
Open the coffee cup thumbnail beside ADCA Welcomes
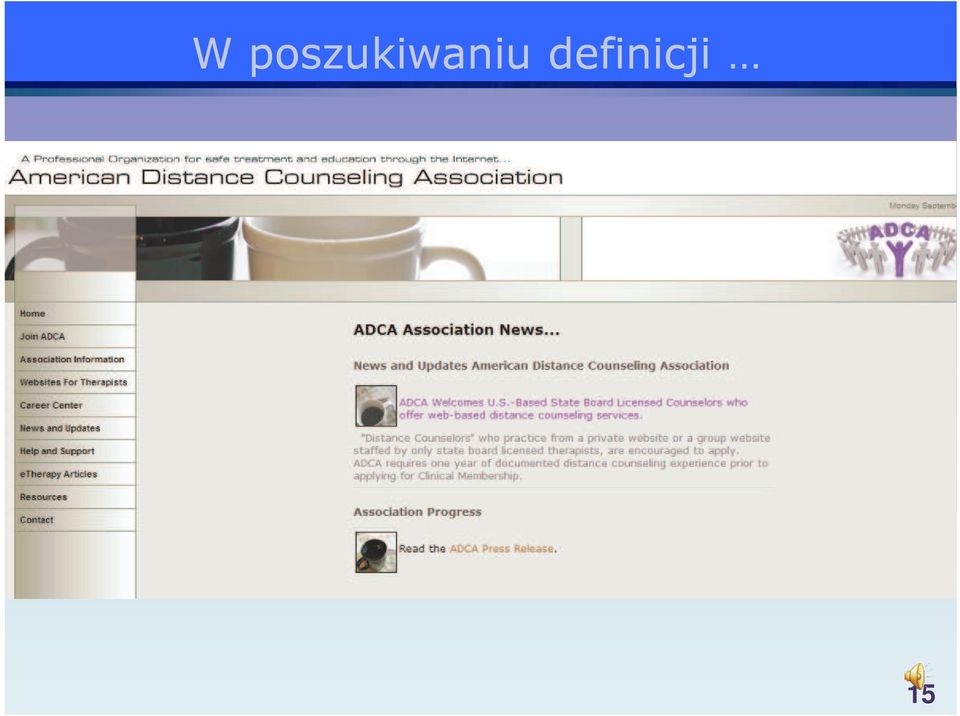point(376,405)
